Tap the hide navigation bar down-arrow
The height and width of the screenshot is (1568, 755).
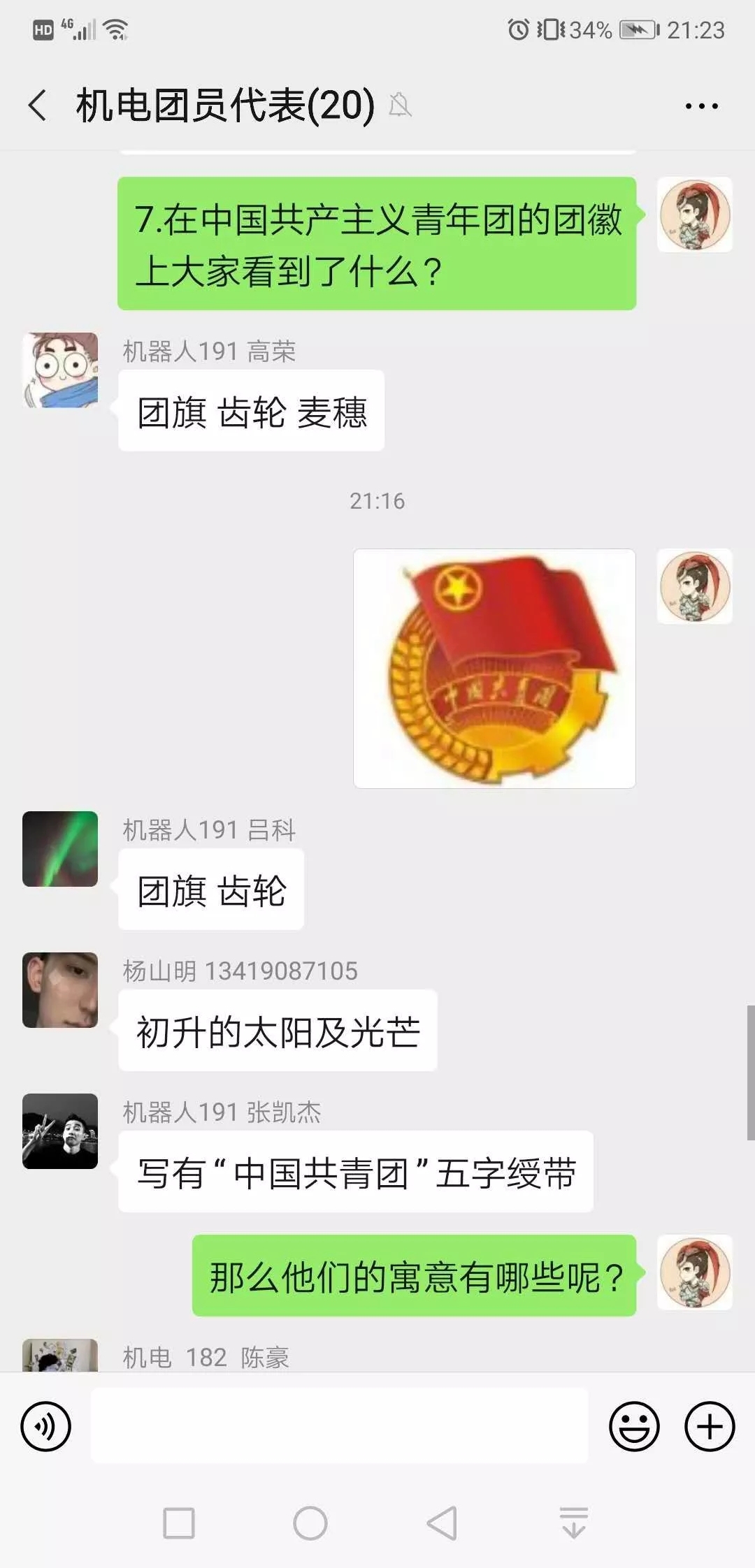click(573, 1523)
